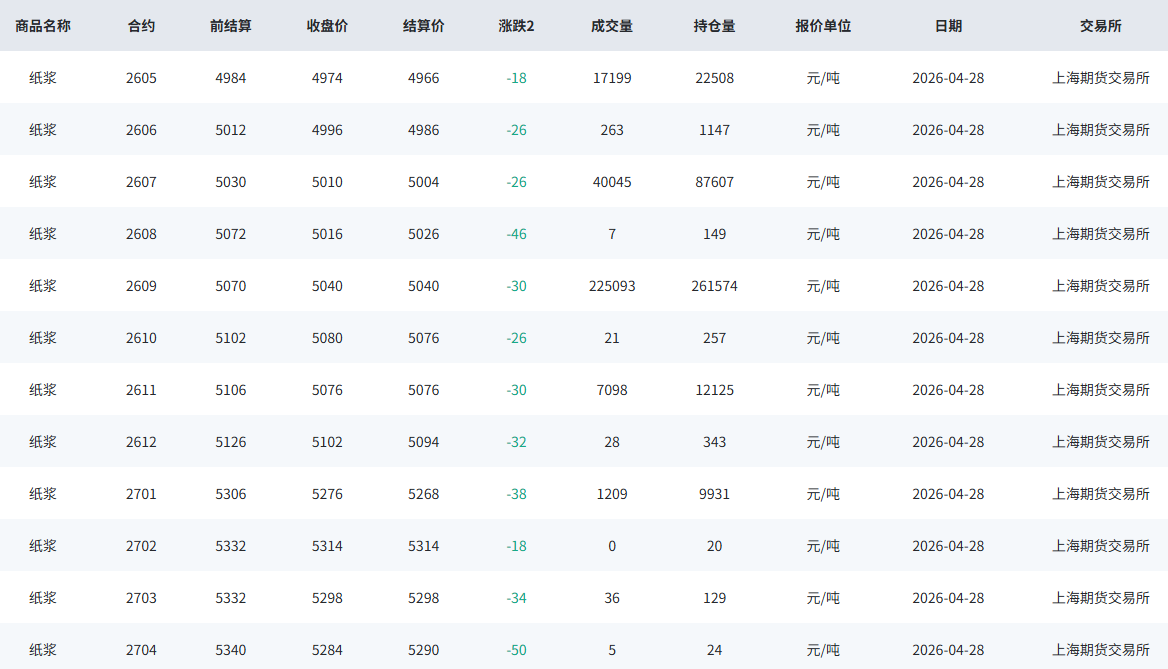This screenshot has height=669, width=1168.
Task: Select the volume value 225093
Action: click(x=612, y=286)
